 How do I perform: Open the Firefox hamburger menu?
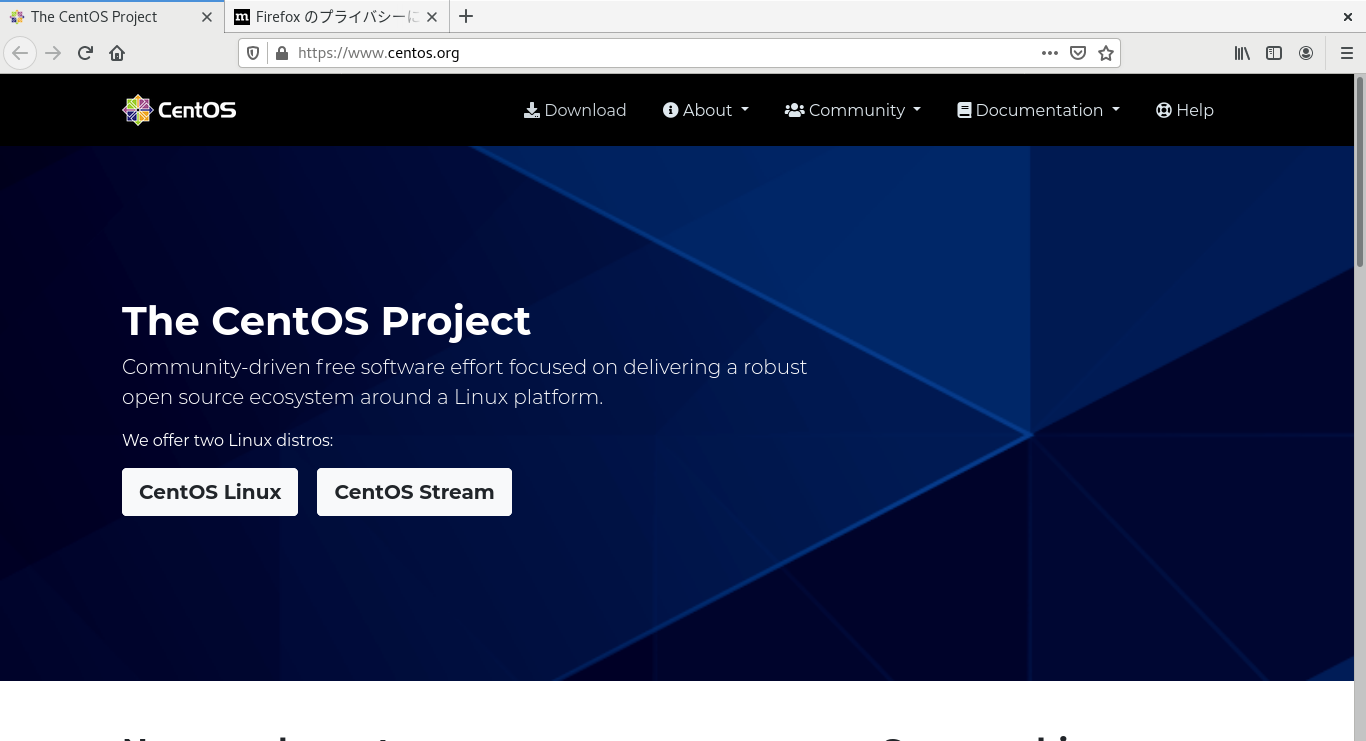click(1347, 53)
